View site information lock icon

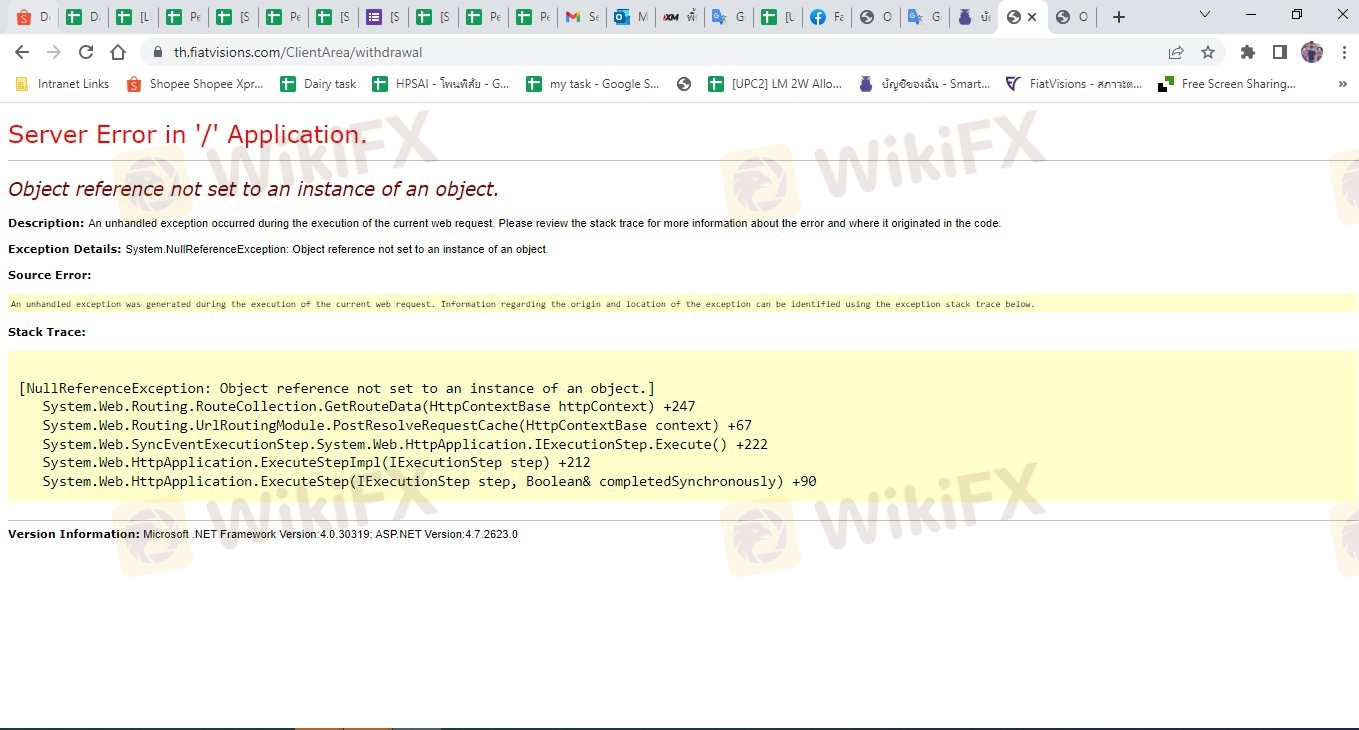tap(157, 52)
